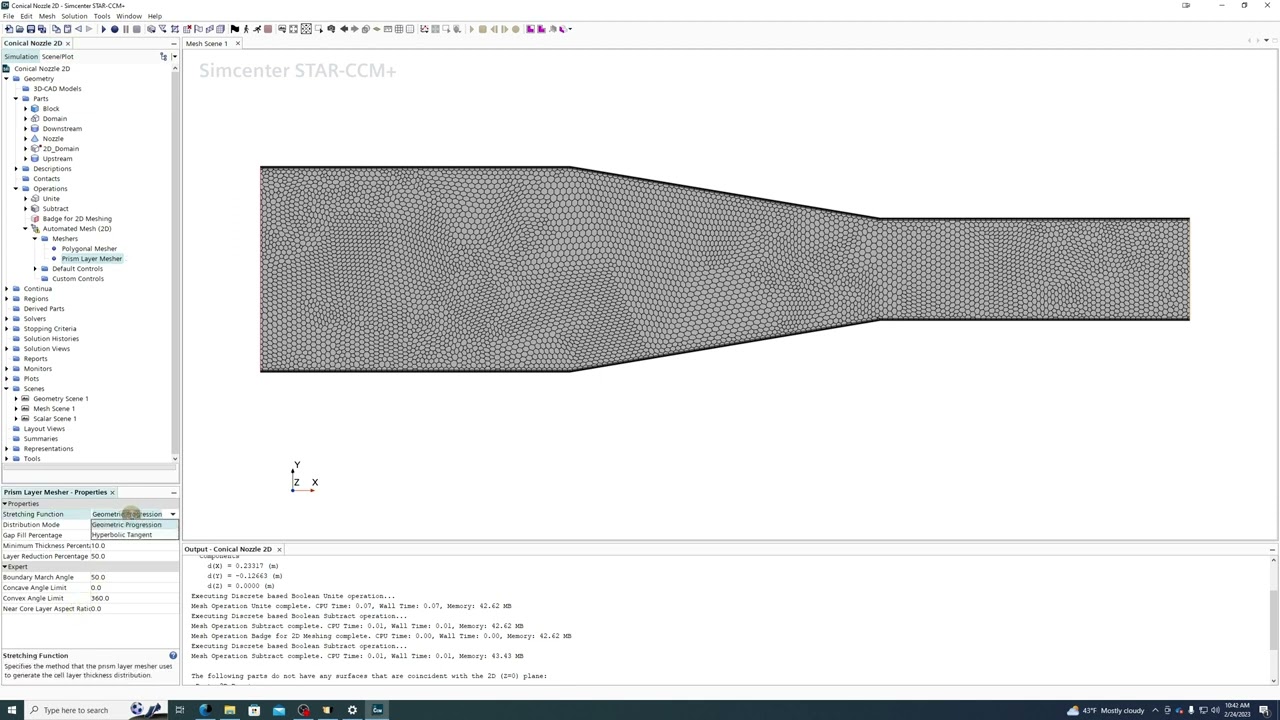Close the Prism Layer Mesher Properties tab
The height and width of the screenshot is (720, 1280).
point(112,492)
